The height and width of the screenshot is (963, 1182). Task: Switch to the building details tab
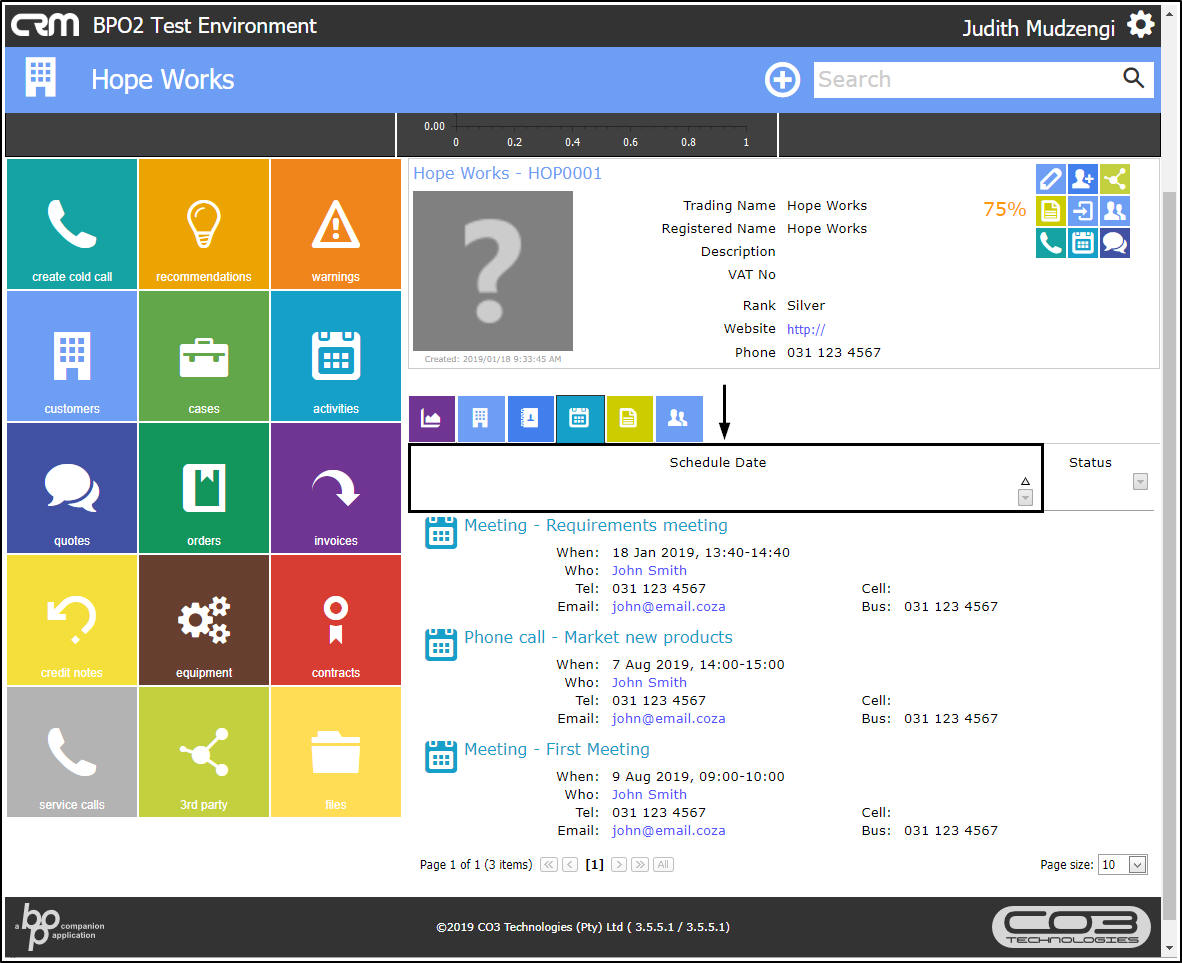481,419
